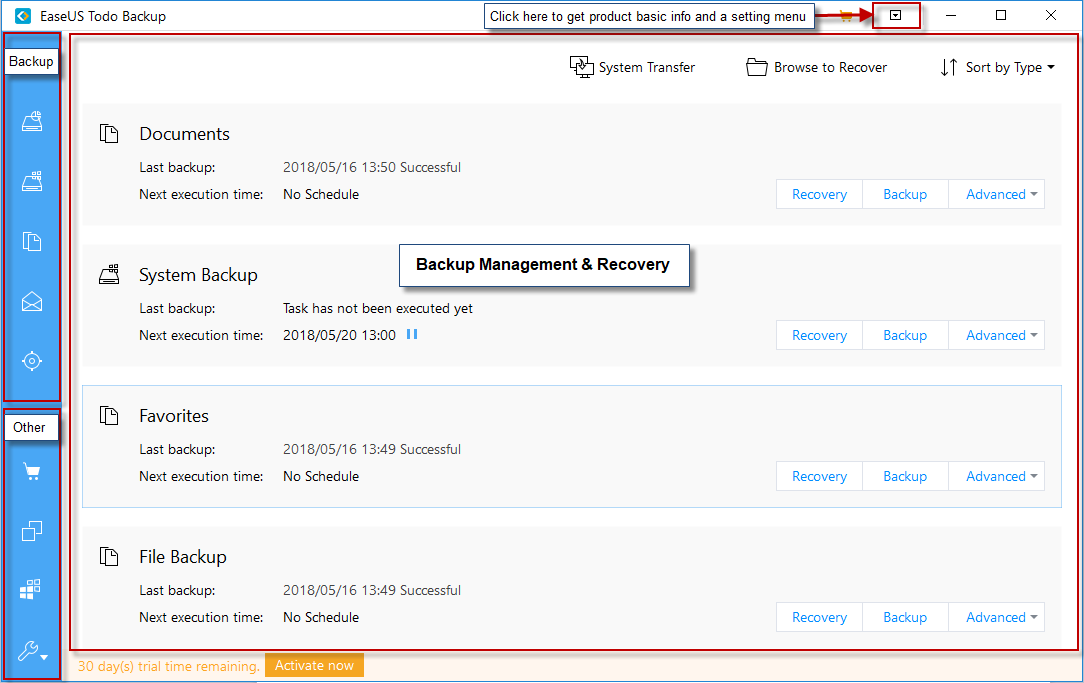The height and width of the screenshot is (683, 1084).
Task: Open System Clone windows icon
Action: pos(30,589)
